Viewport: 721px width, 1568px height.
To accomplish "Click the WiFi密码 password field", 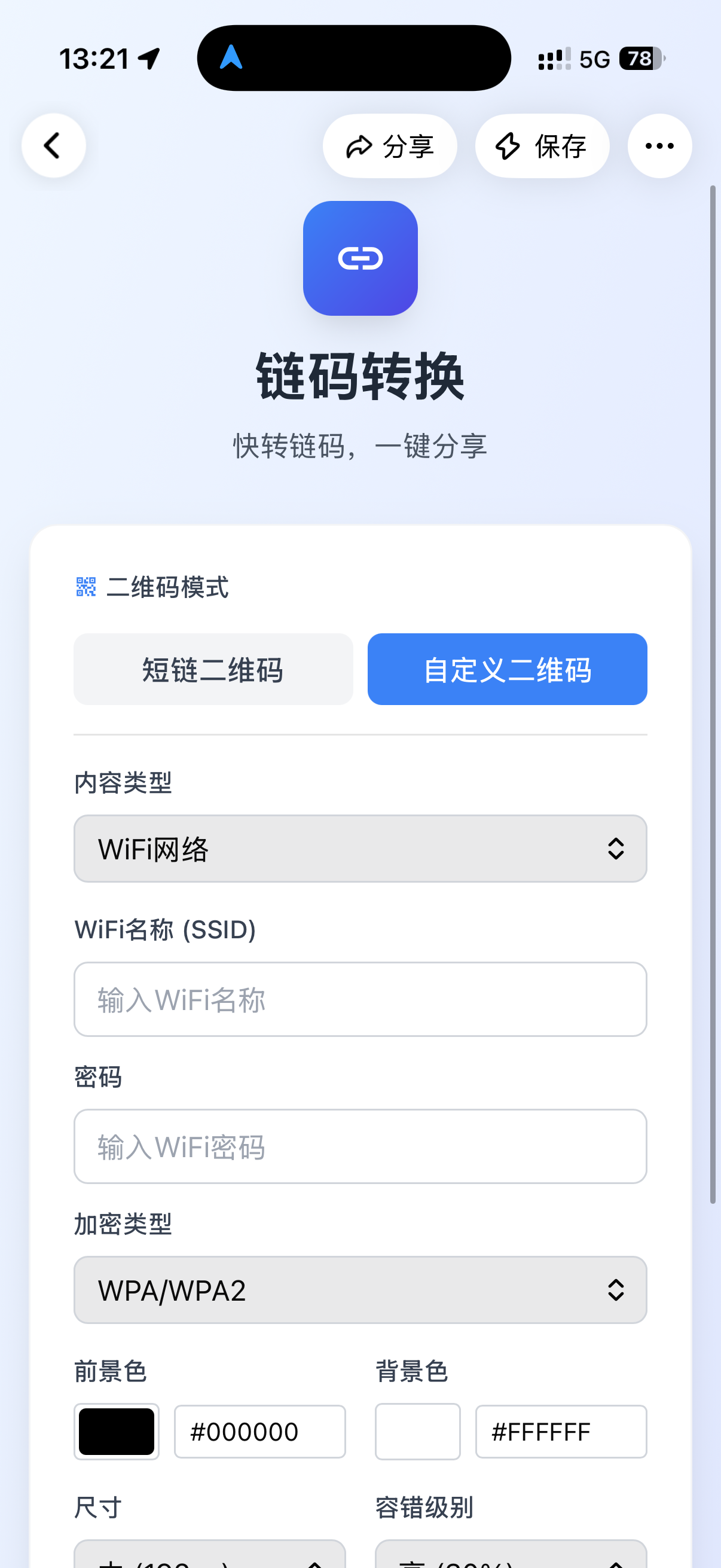I will tap(360, 1146).
